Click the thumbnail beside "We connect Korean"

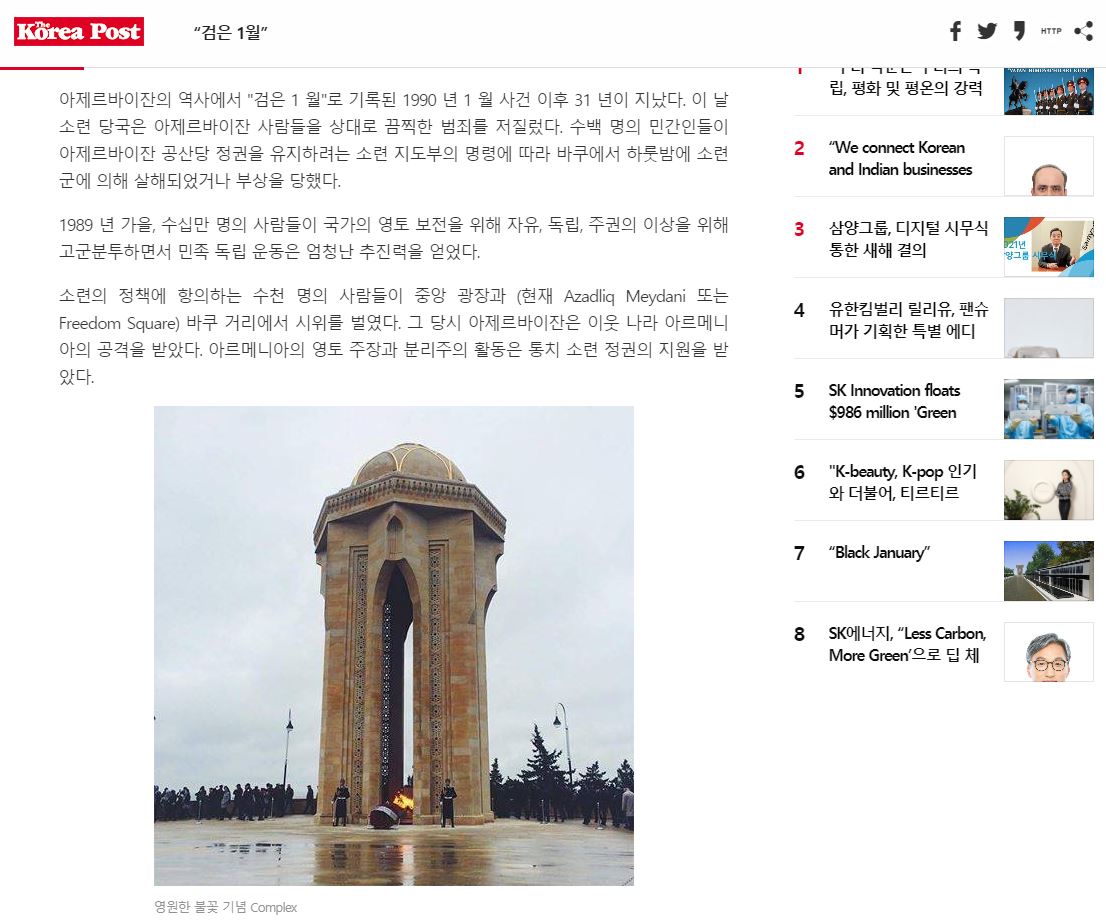pyautogui.click(x=1049, y=166)
